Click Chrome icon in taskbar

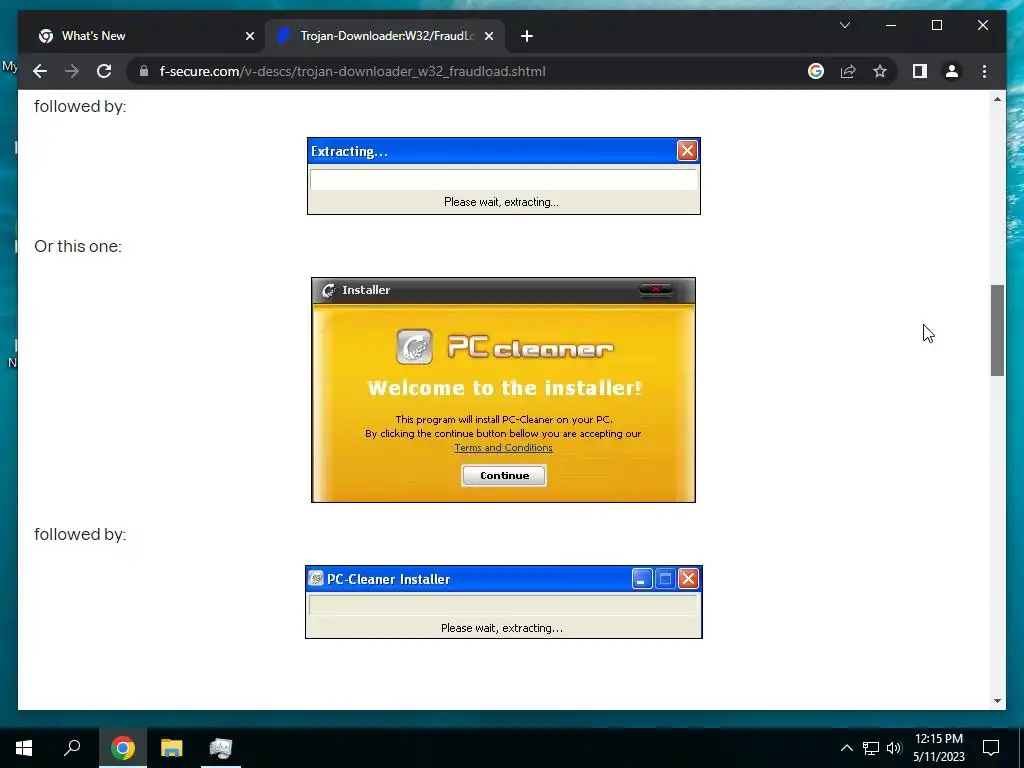123,748
